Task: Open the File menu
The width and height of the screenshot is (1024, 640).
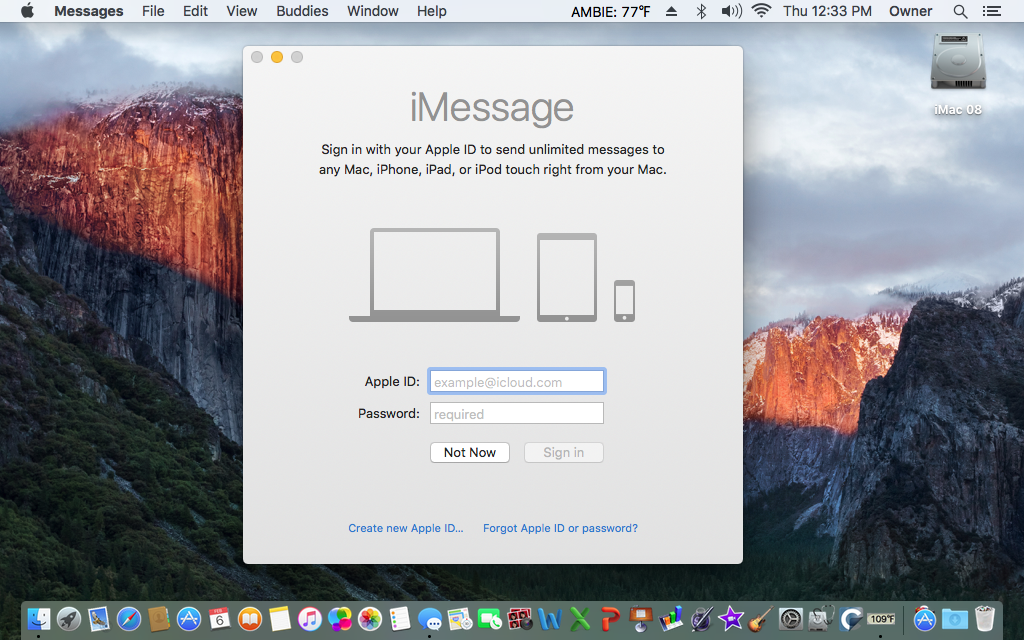Action: pyautogui.click(x=153, y=11)
